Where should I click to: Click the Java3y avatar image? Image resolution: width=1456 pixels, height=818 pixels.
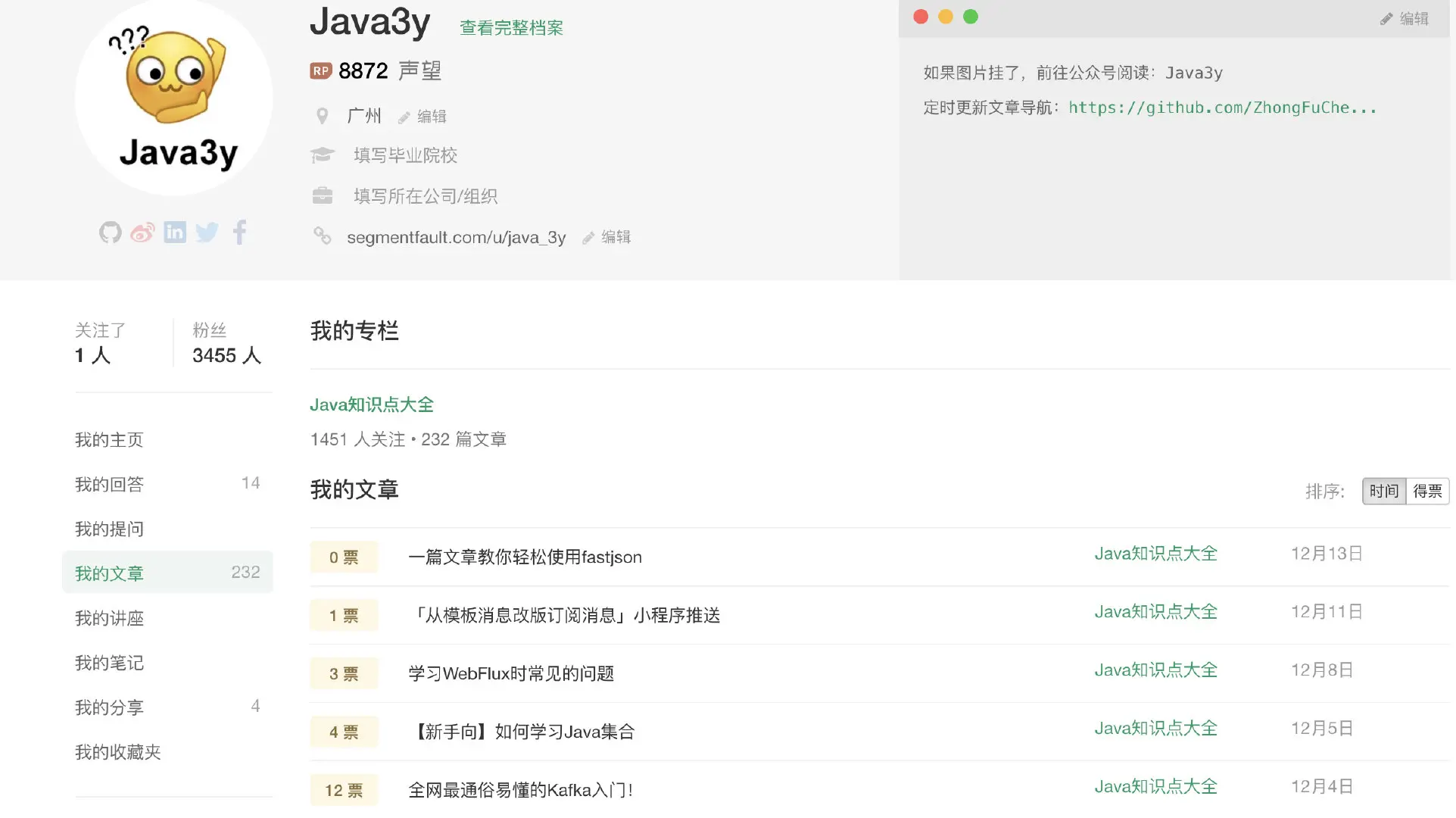coord(174,98)
